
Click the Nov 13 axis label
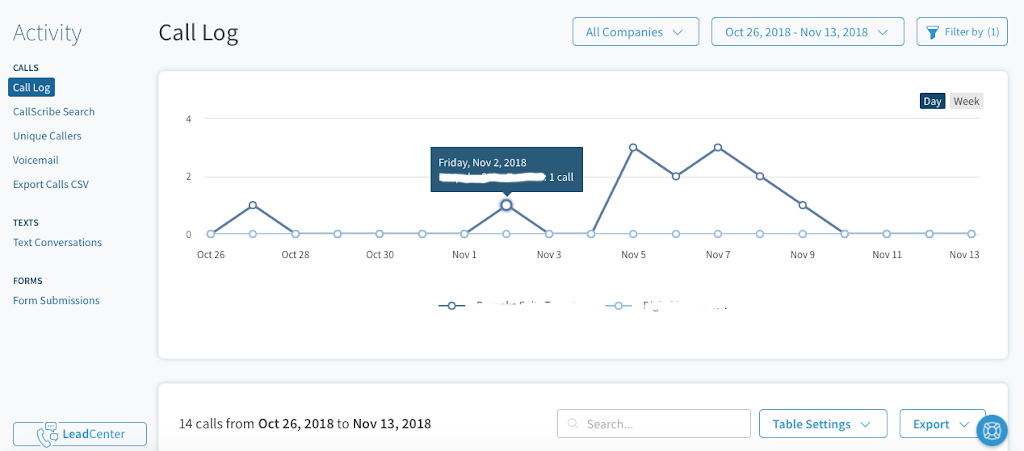tap(965, 255)
